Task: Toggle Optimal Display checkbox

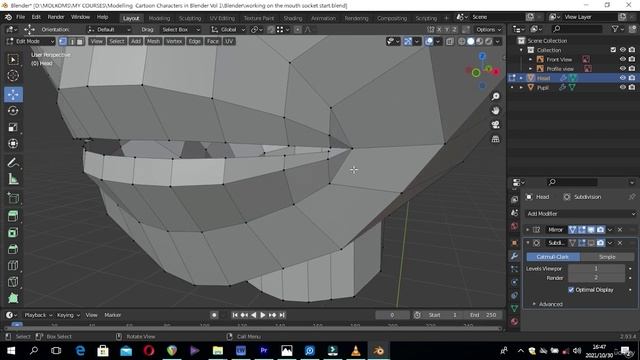Action: (571, 290)
